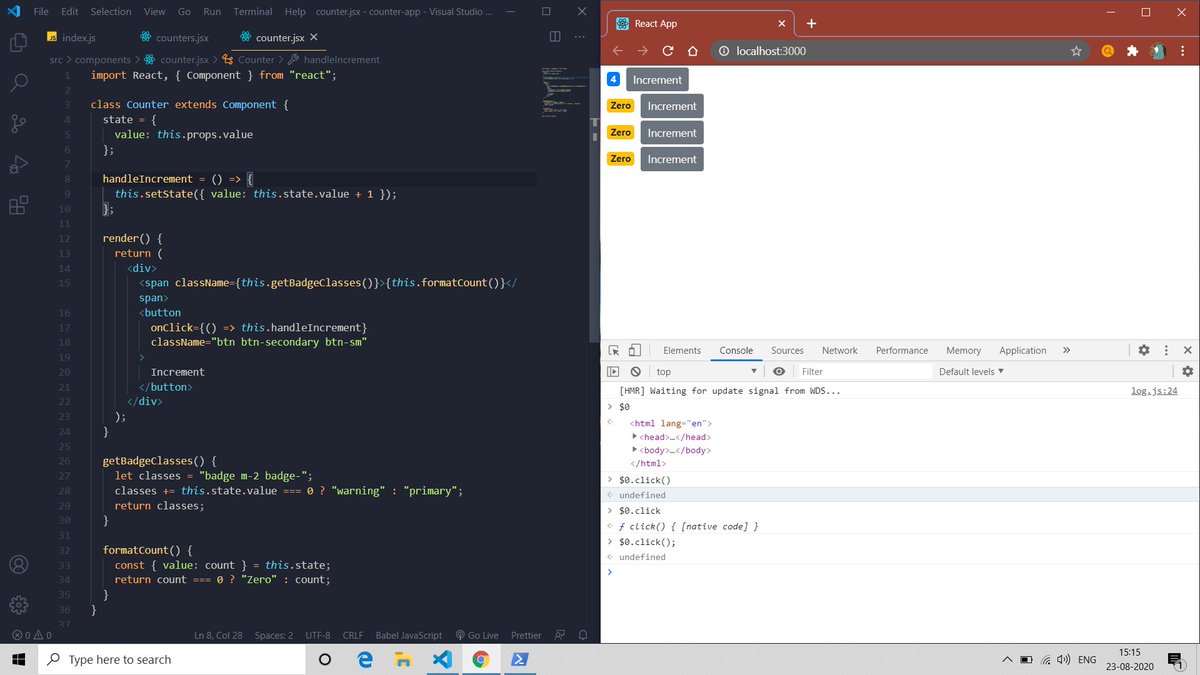Reload the localhost:3000 page
The image size is (1200, 675).
(667, 51)
